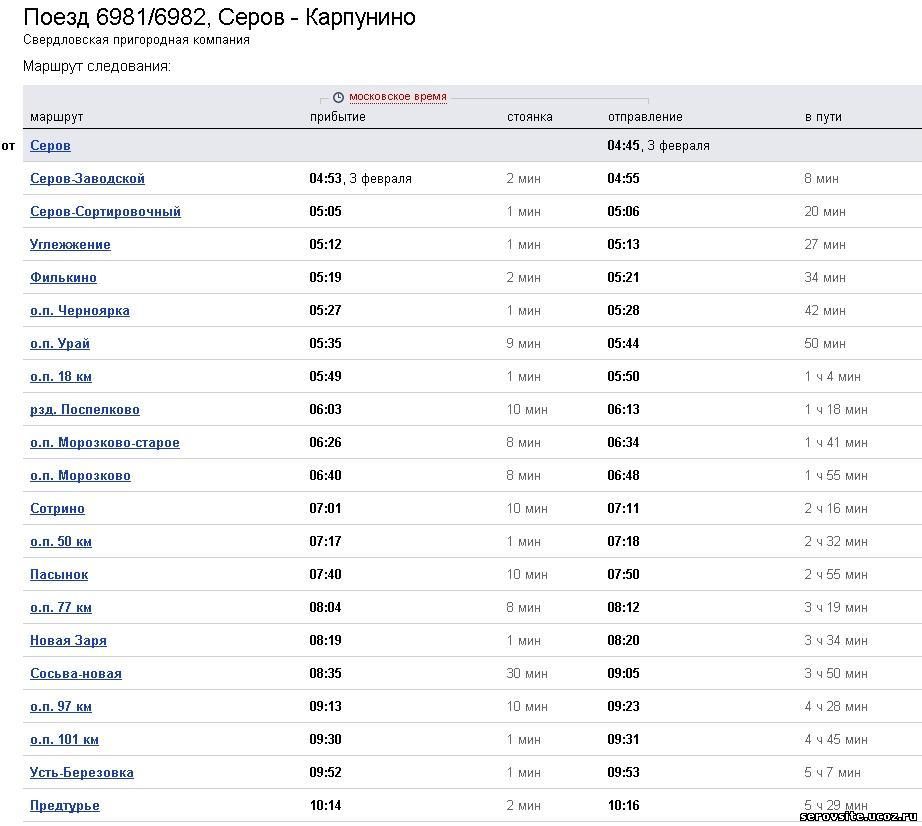
Task: Open the Усть-Березовка station link
Action: 82,772
